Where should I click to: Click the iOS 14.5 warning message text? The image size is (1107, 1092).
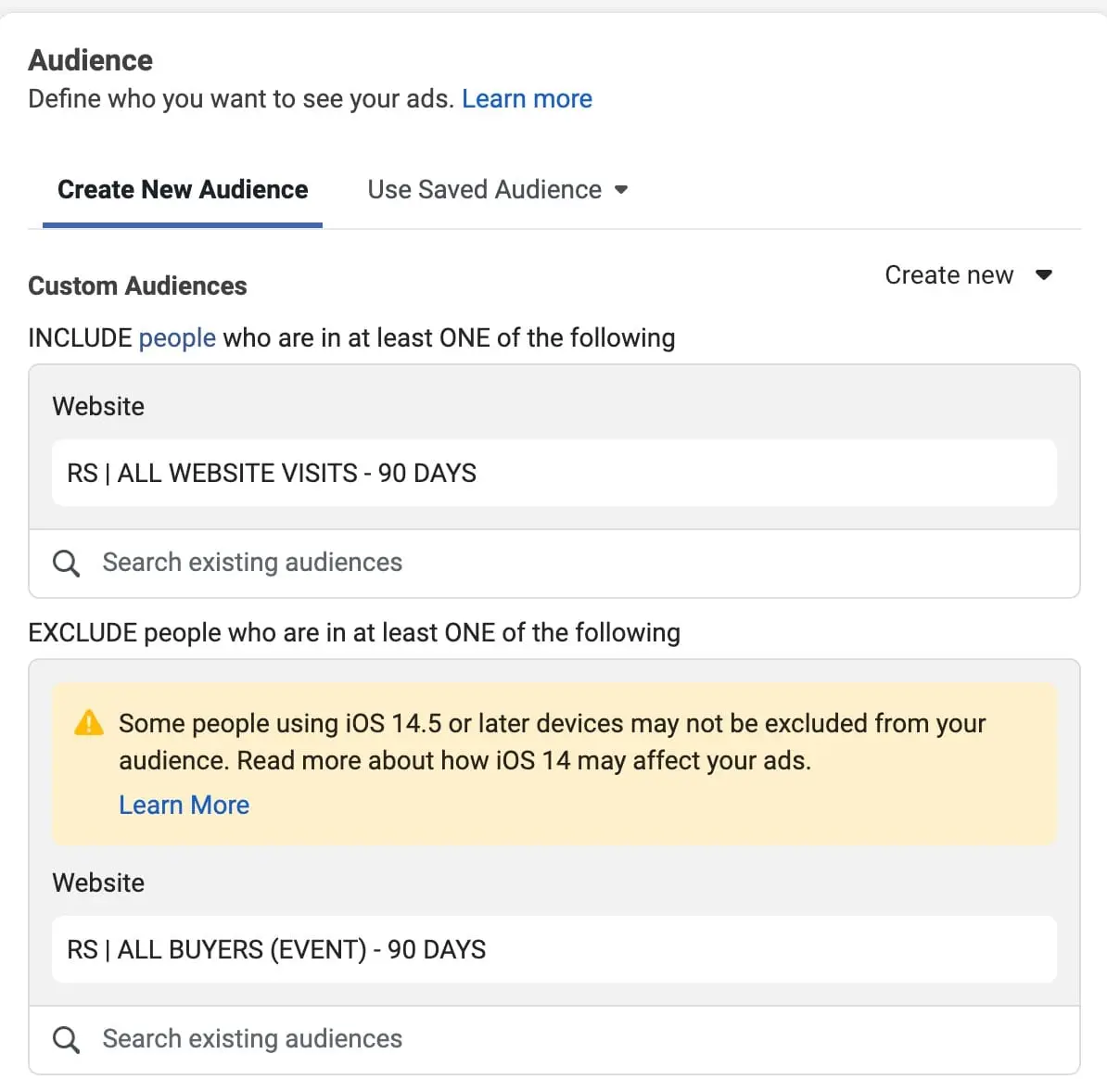pos(552,742)
